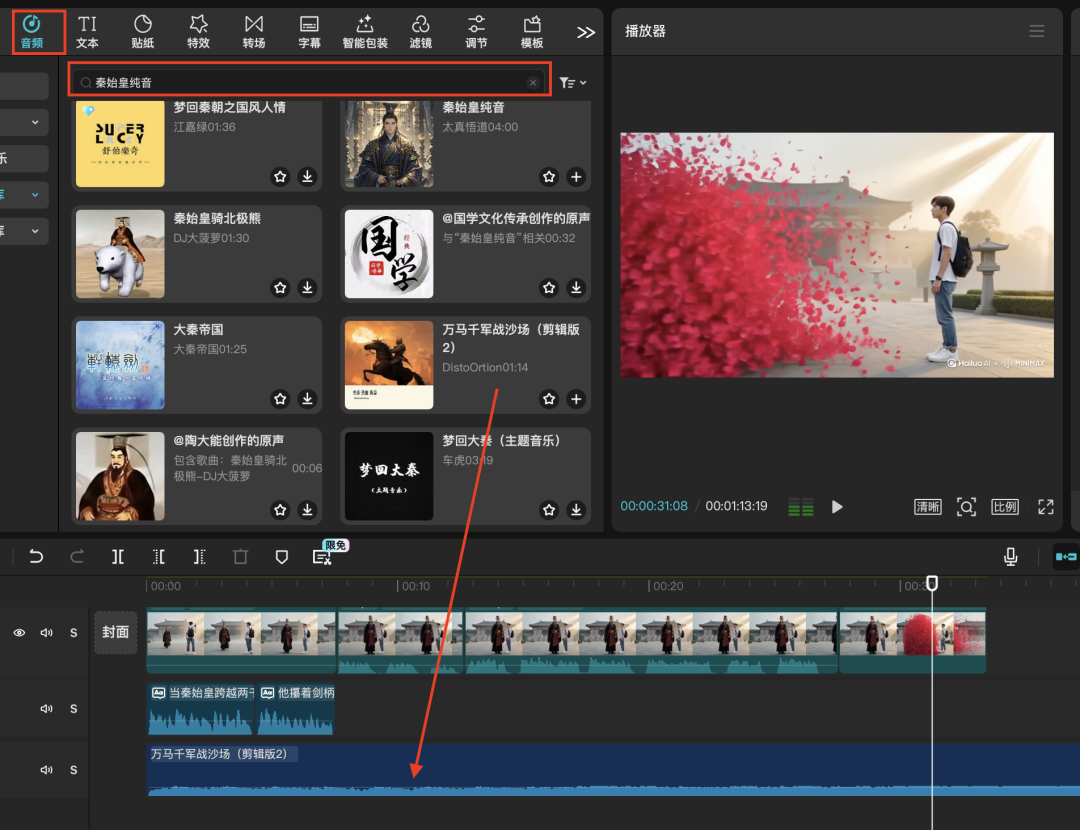Click the 封面 cover button
The height and width of the screenshot is (830, 1080).
pyautogui.click(x=116, y=632)
